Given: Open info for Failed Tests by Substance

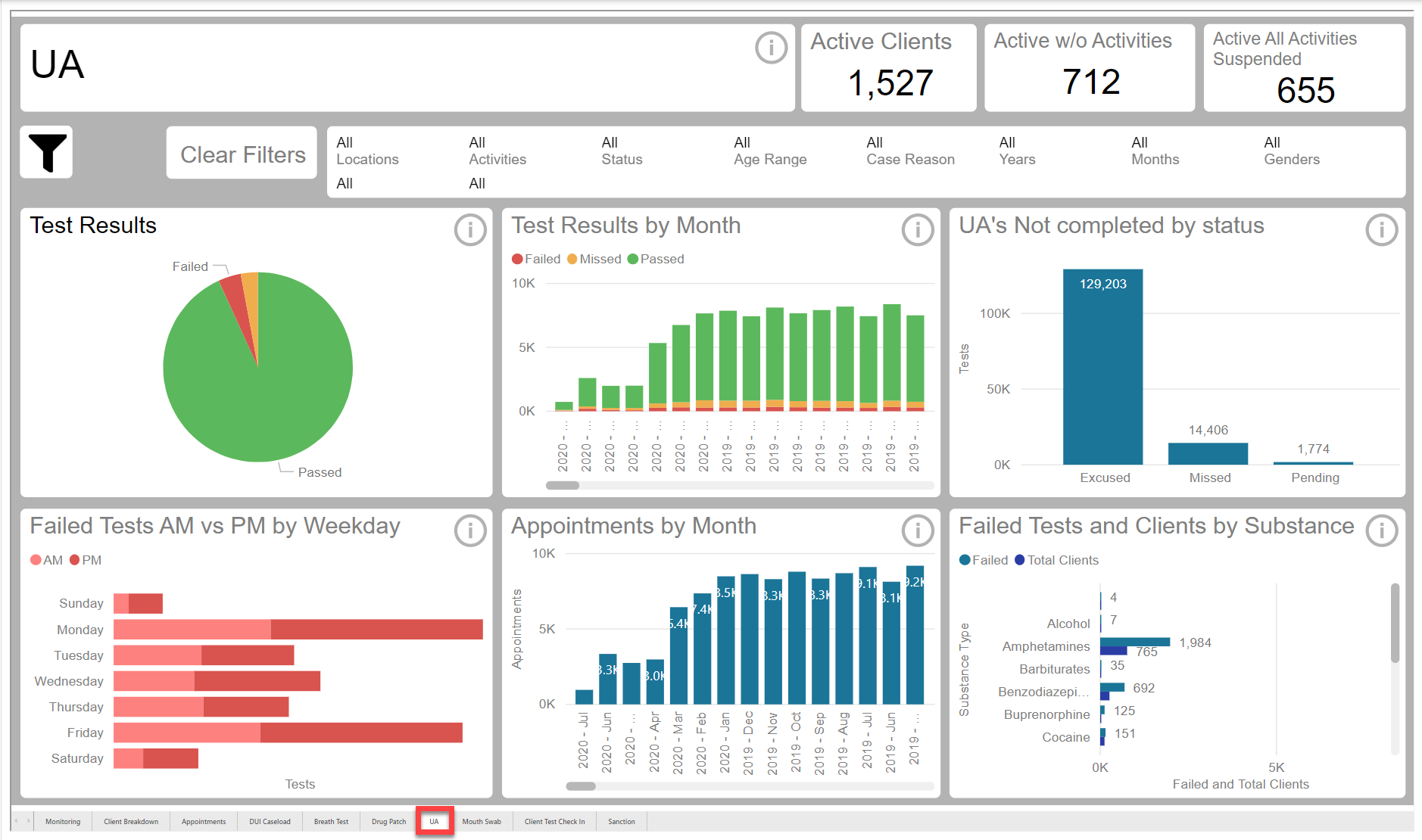Looking at the screenshot, I should (x=1381, y=530).
